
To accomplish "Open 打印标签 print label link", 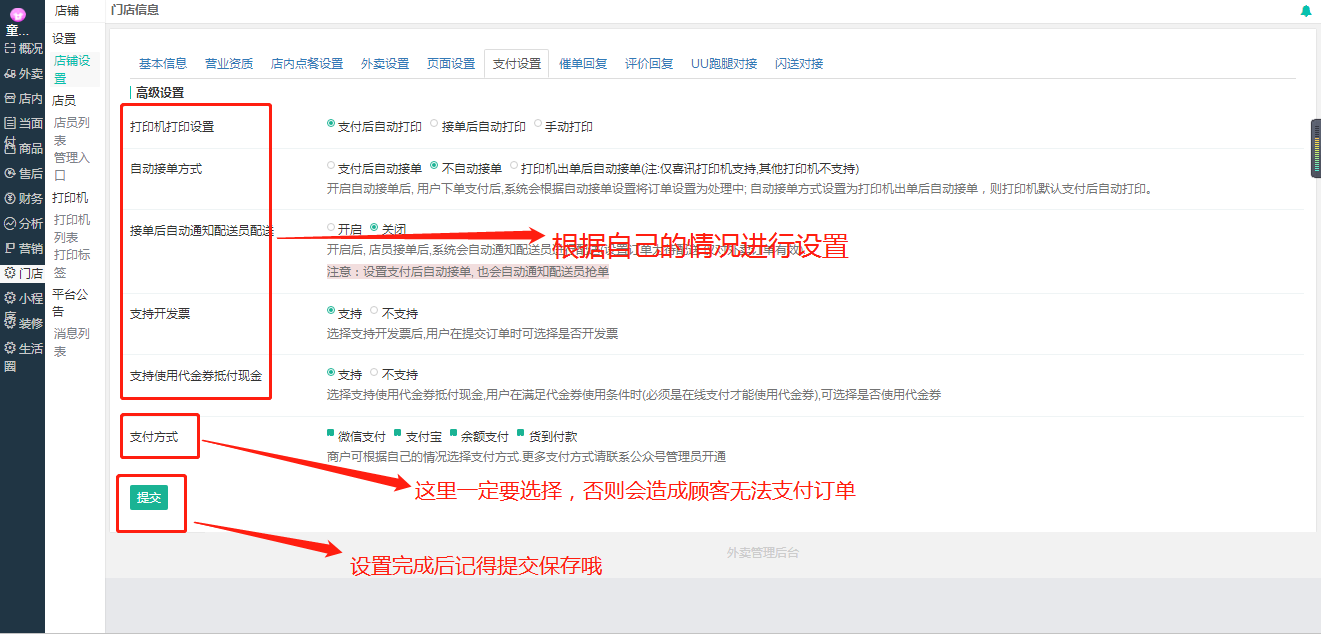I will 72,263.
